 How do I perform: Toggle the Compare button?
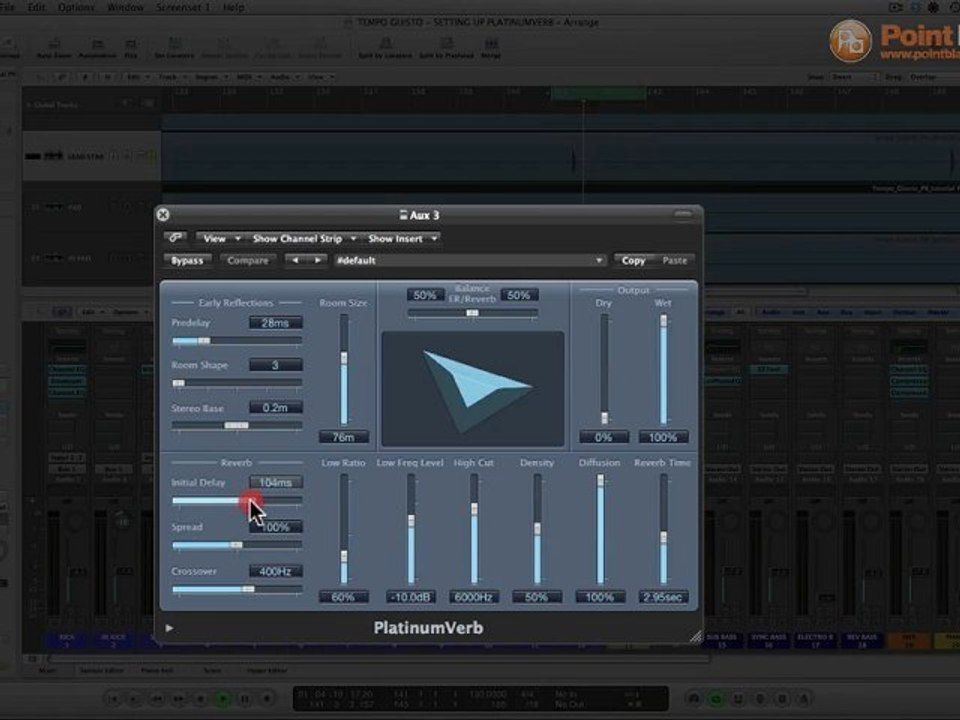(247, 260)
